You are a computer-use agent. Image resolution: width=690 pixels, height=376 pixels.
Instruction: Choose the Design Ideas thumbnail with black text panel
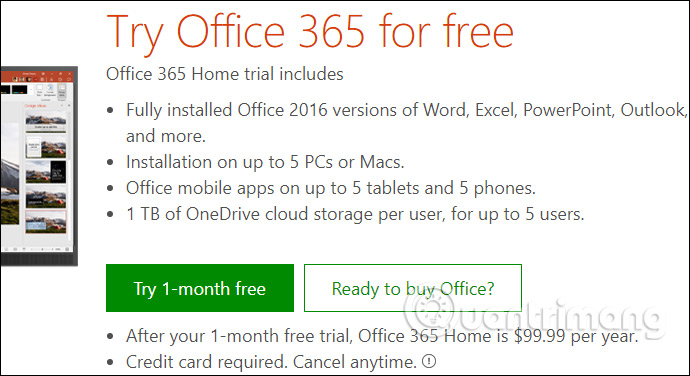pyautogui.click(x=46, y=172)
